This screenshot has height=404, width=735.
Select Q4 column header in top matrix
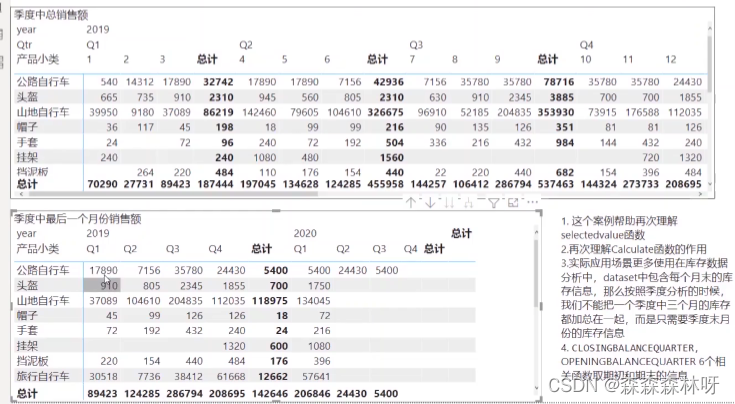point(586,45)
